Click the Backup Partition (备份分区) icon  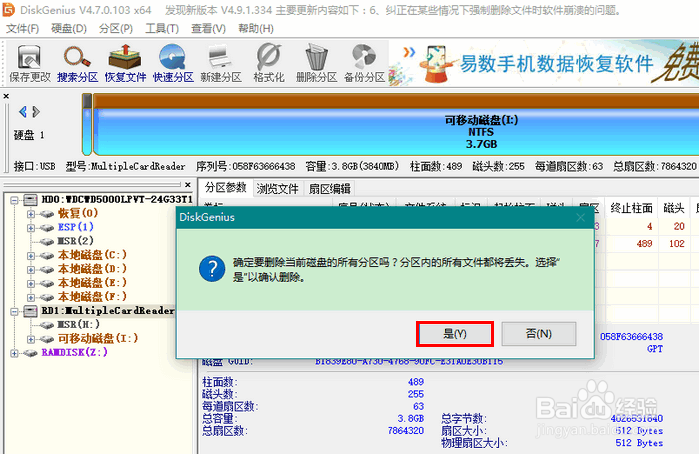(x=364, y=63)
